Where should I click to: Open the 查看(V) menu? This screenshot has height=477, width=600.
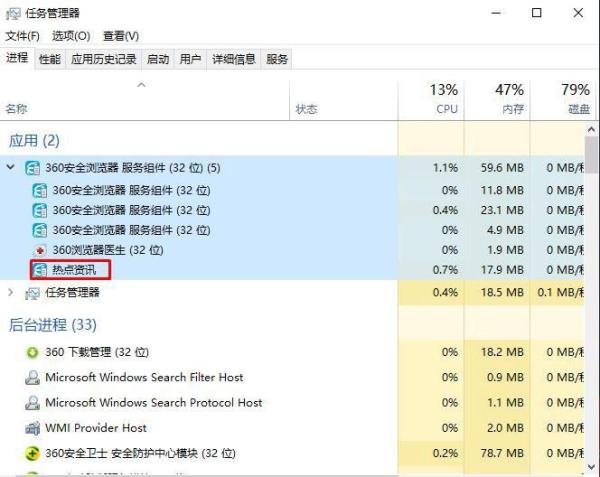point(121,36)
